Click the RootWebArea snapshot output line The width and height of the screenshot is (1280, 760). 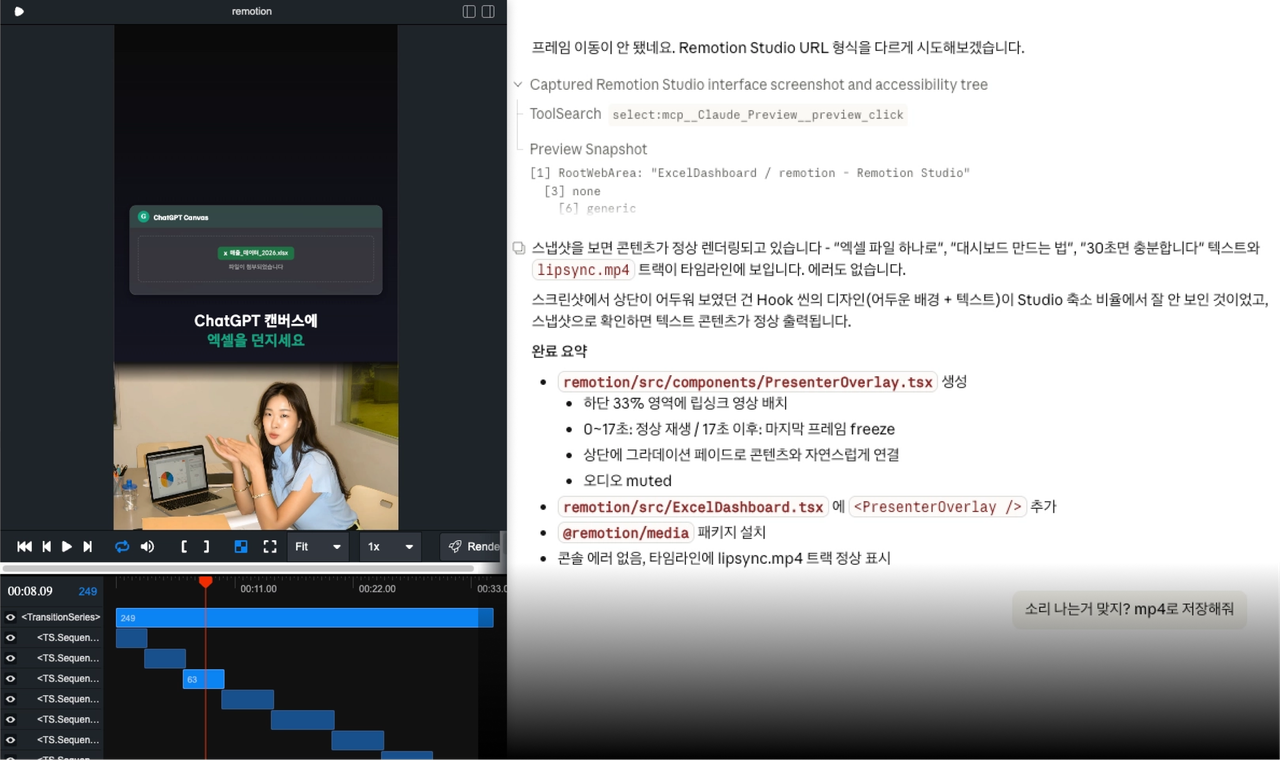[x=750, y=173]
